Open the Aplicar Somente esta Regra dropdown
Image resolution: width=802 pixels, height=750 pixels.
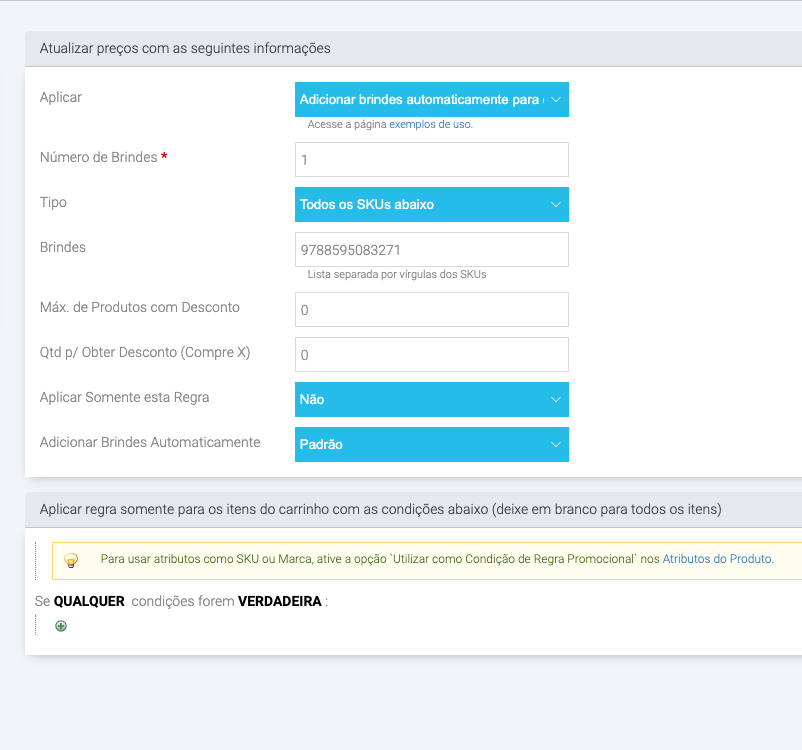(431, 400)
